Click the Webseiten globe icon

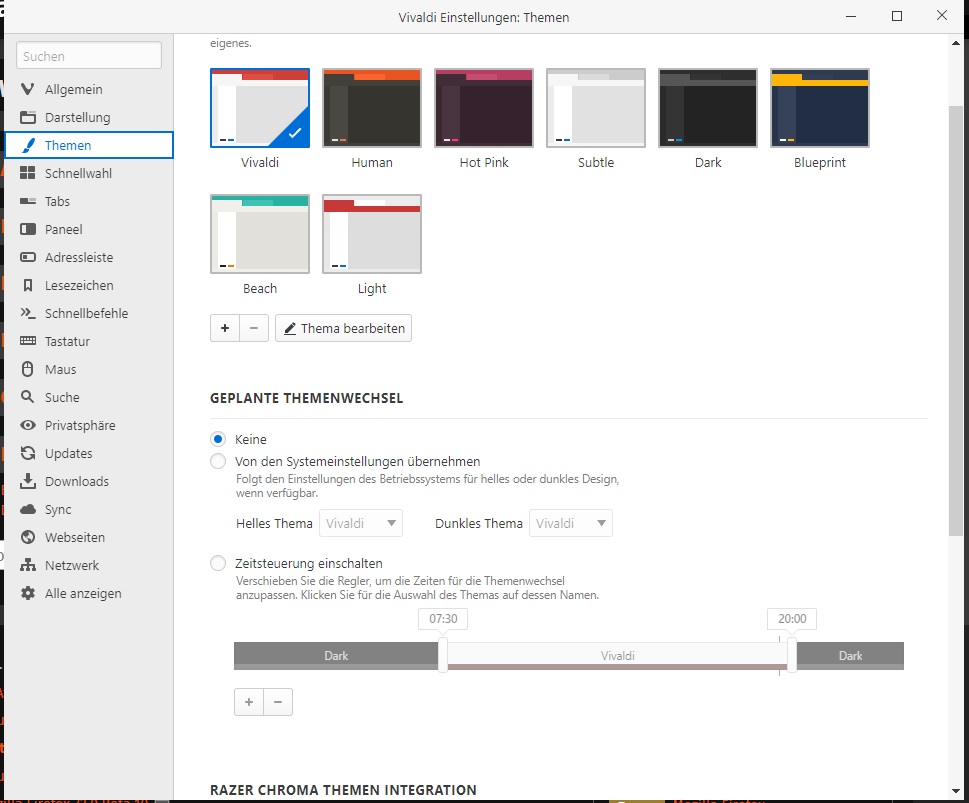point(28,537)
